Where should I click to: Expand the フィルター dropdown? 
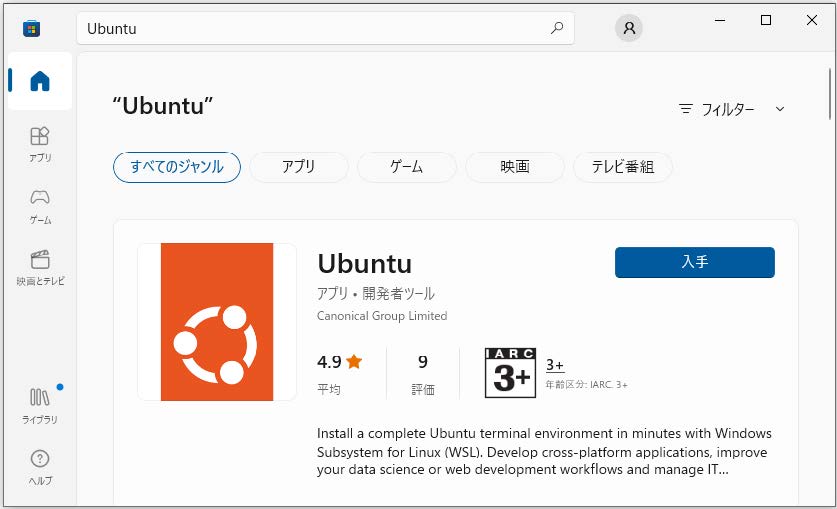(x=732, y=109)
